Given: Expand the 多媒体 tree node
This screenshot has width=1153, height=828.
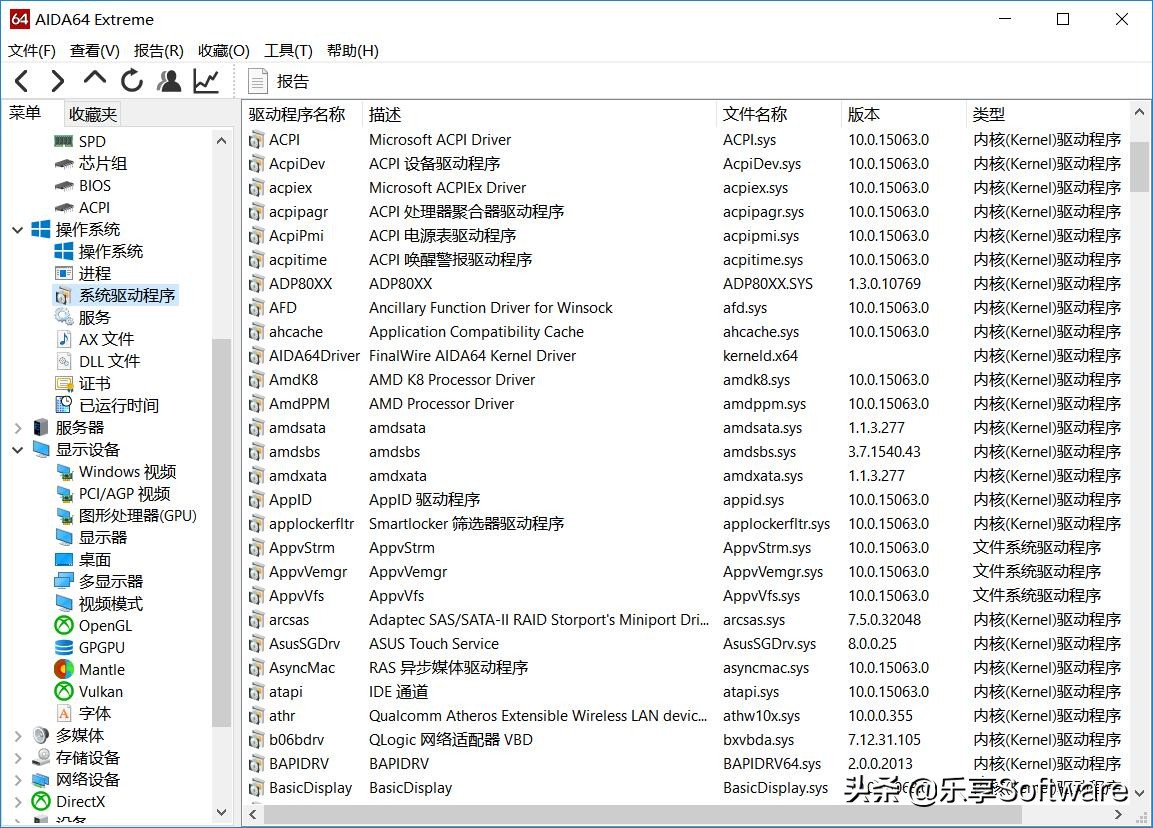Looking at the screenshot, I should pos(18,735).
